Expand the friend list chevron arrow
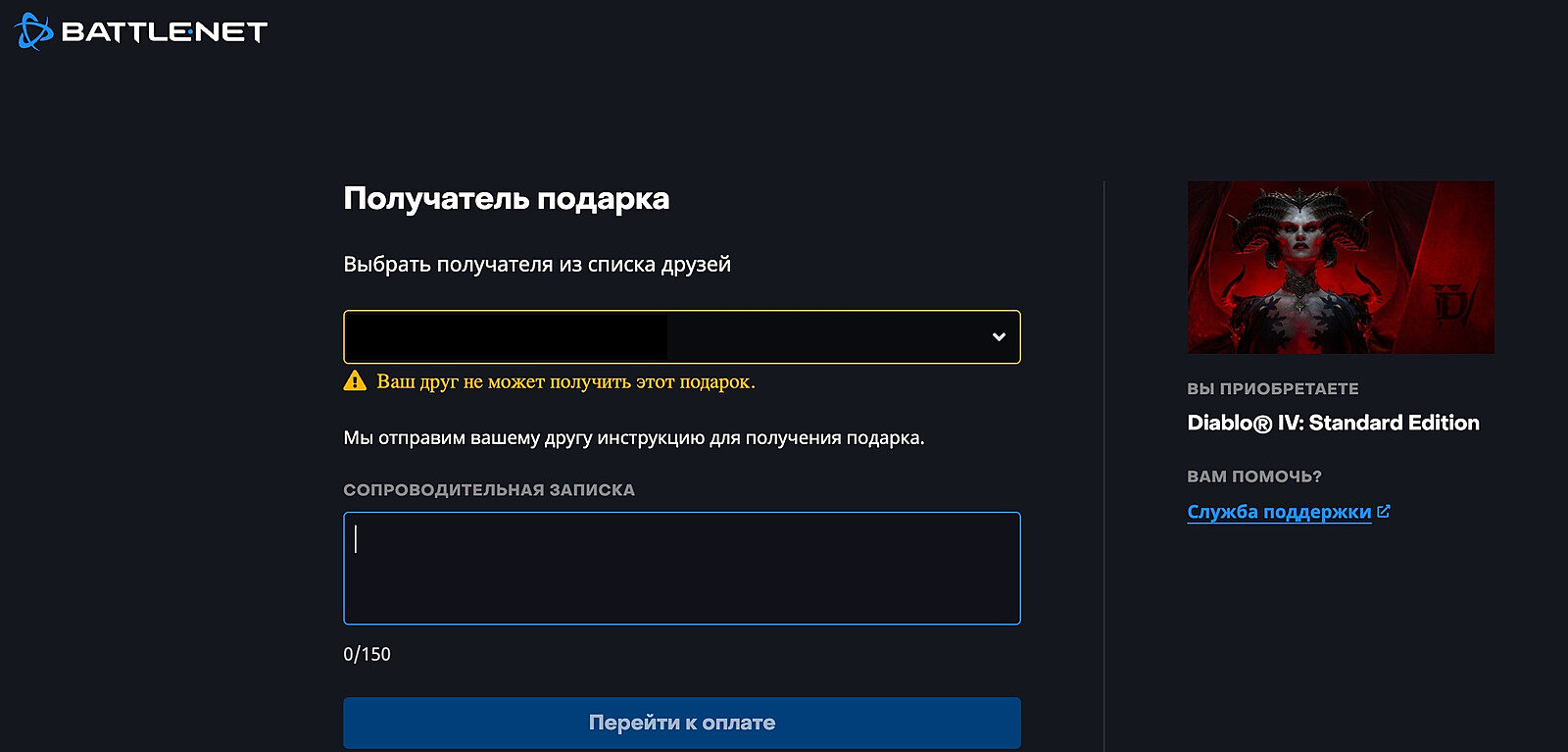 (x=999, y=337)
